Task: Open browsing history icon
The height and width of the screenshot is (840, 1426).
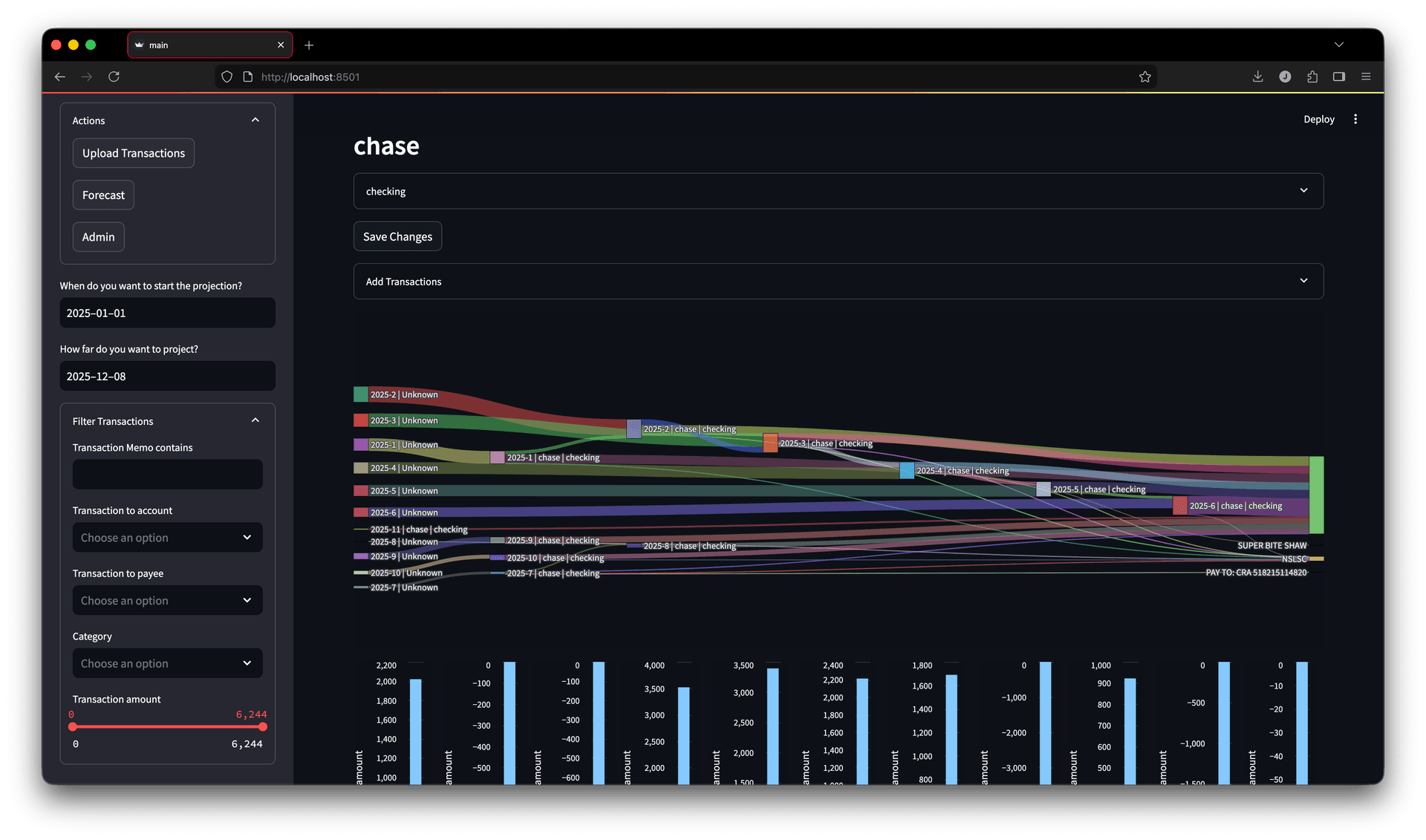Action: [1285, 76]
